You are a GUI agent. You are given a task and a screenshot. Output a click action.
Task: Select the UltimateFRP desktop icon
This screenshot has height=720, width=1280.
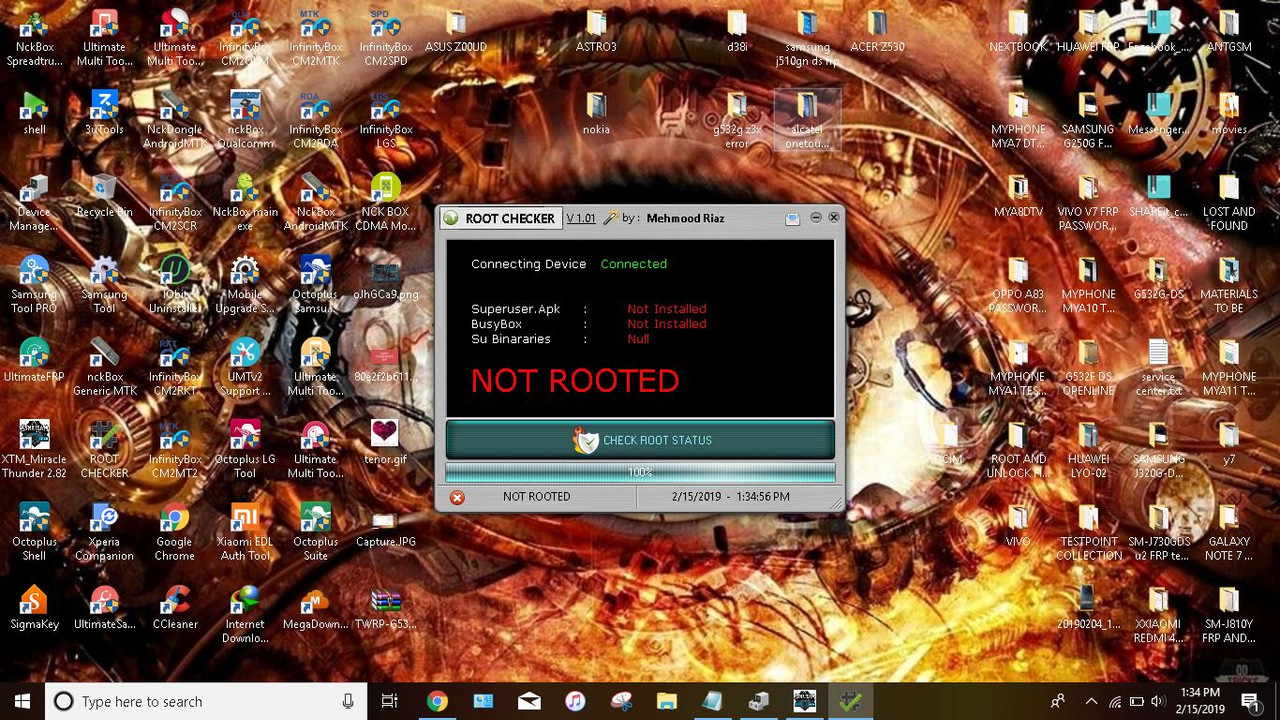(35, 361)
